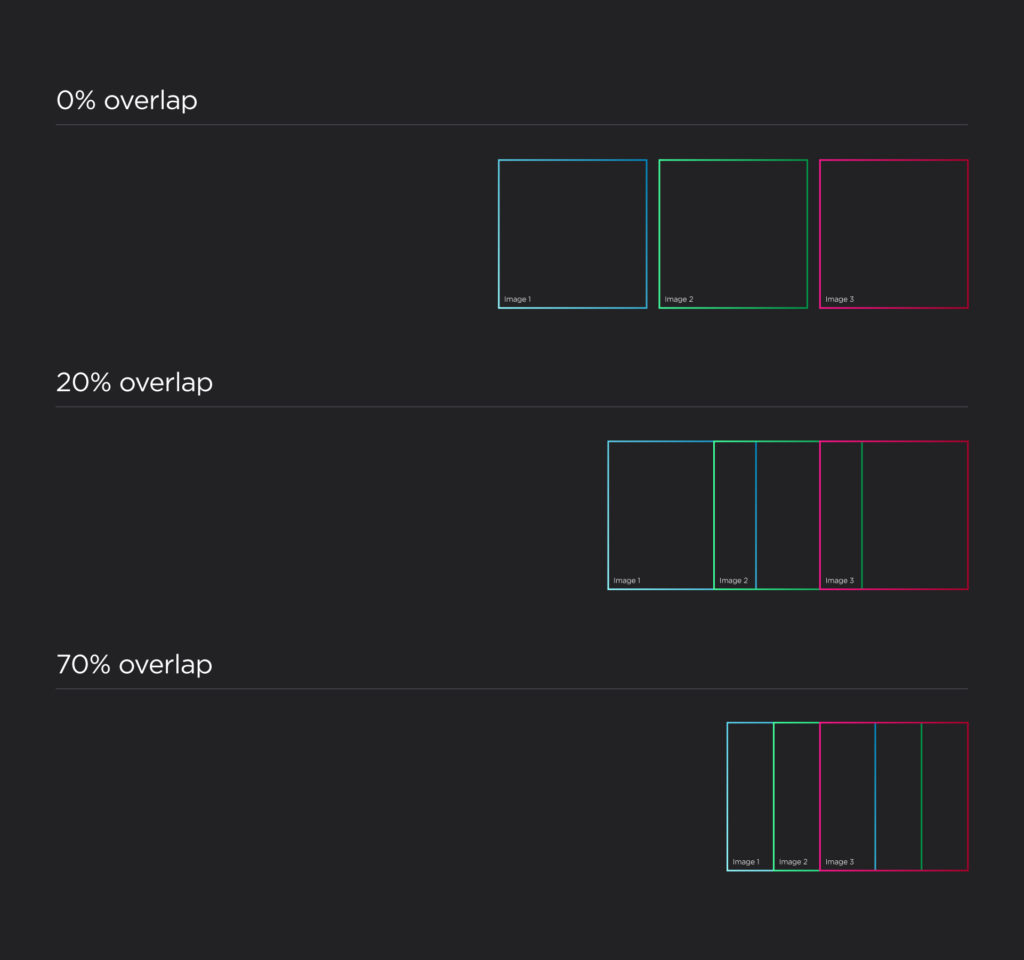
Task: Click the Image 3 label in 20% overlap row
Action: click(x=839, y=581)
